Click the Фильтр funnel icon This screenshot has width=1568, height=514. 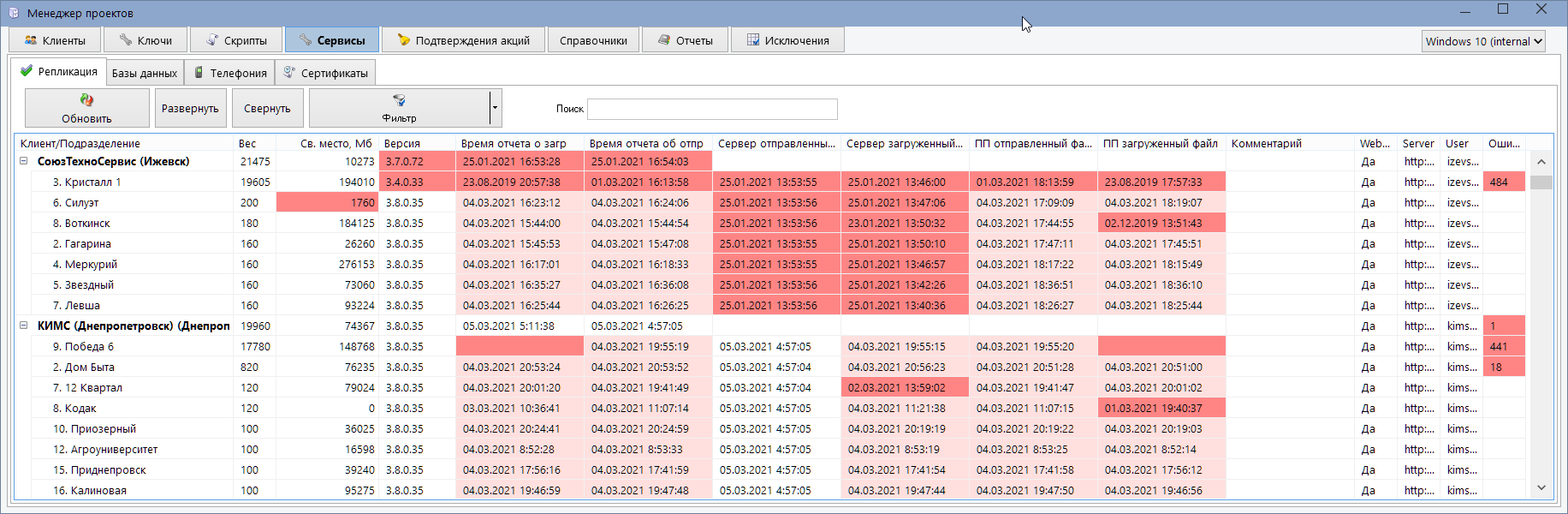point(399,100)
